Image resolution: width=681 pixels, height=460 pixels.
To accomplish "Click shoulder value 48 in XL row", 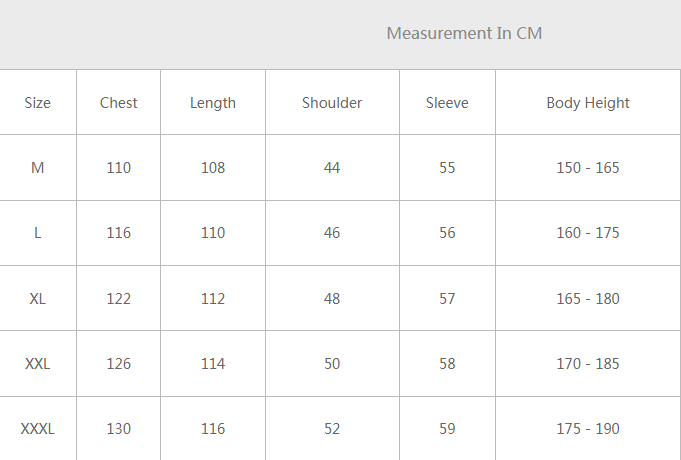I will 332,299.
